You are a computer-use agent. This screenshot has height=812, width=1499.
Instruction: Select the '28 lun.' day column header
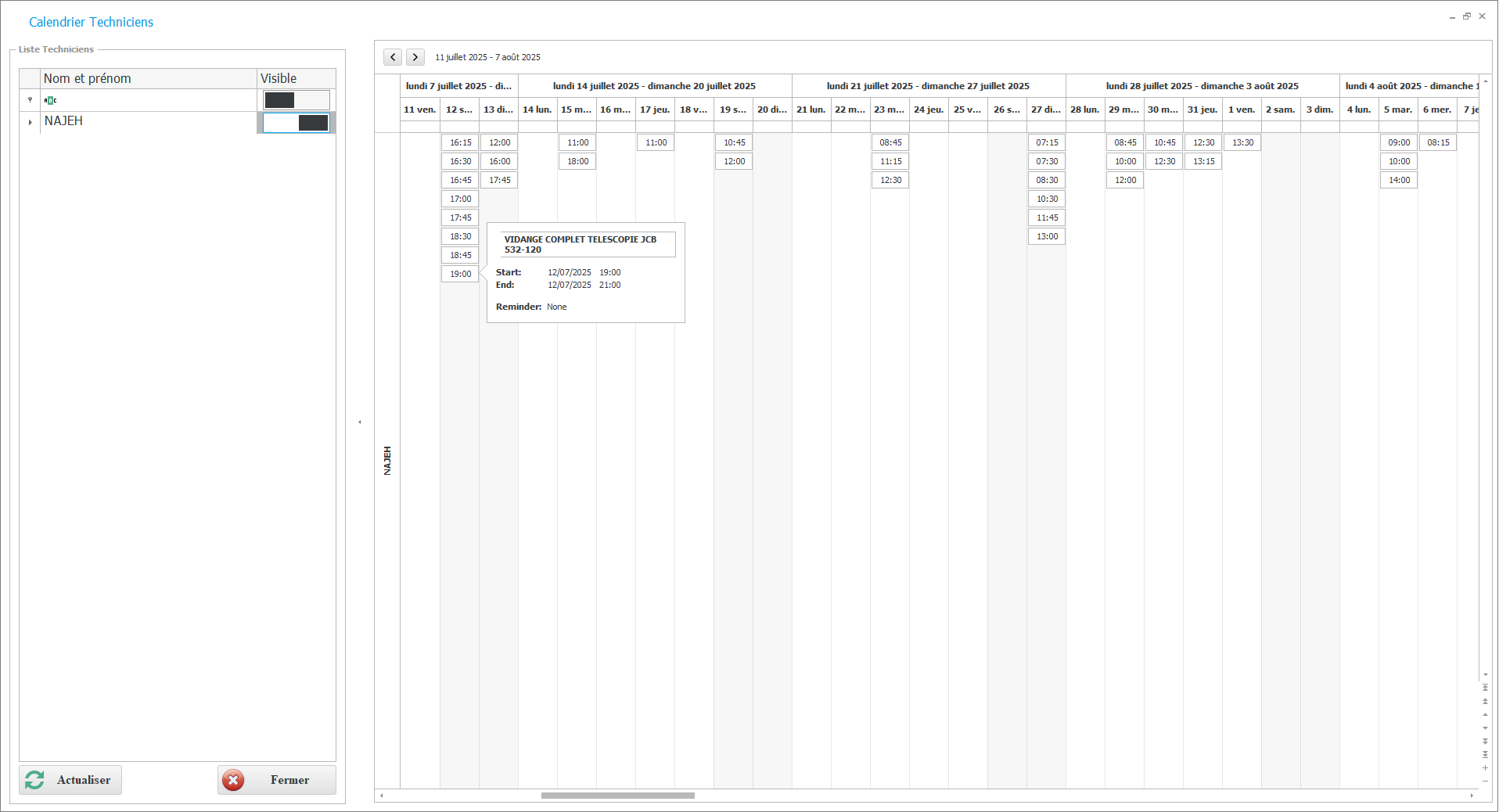[x=1084, y=110]
